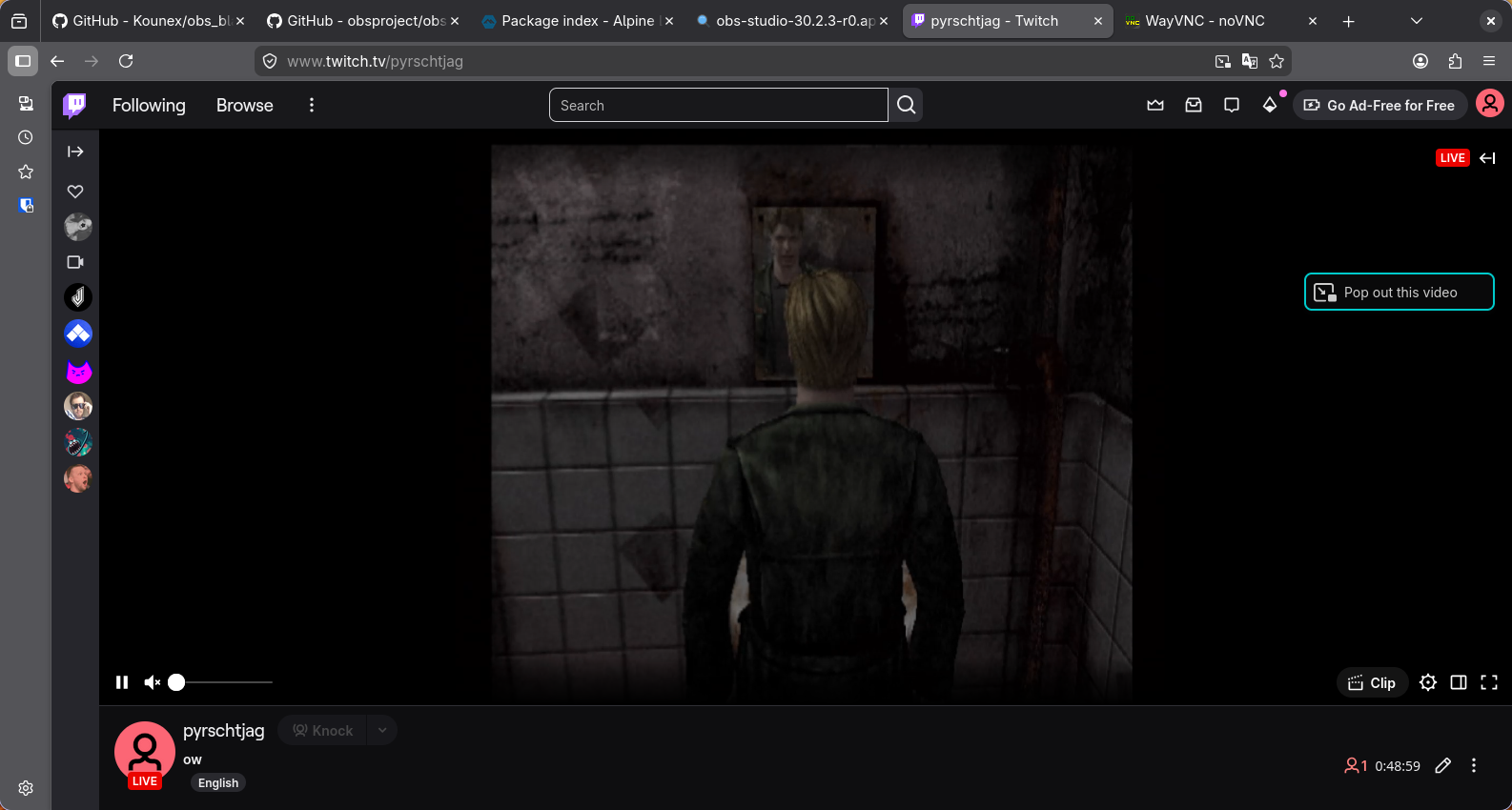1512x810 pixels.
Task: Open list all tabs dropdown
Action: [1417, 21]
